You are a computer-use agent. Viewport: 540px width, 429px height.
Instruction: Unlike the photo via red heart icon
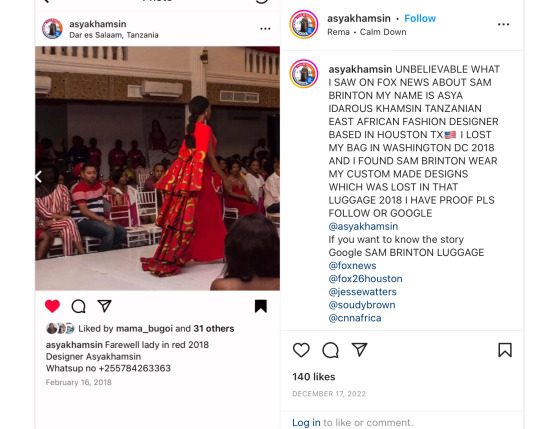[52, 306]
